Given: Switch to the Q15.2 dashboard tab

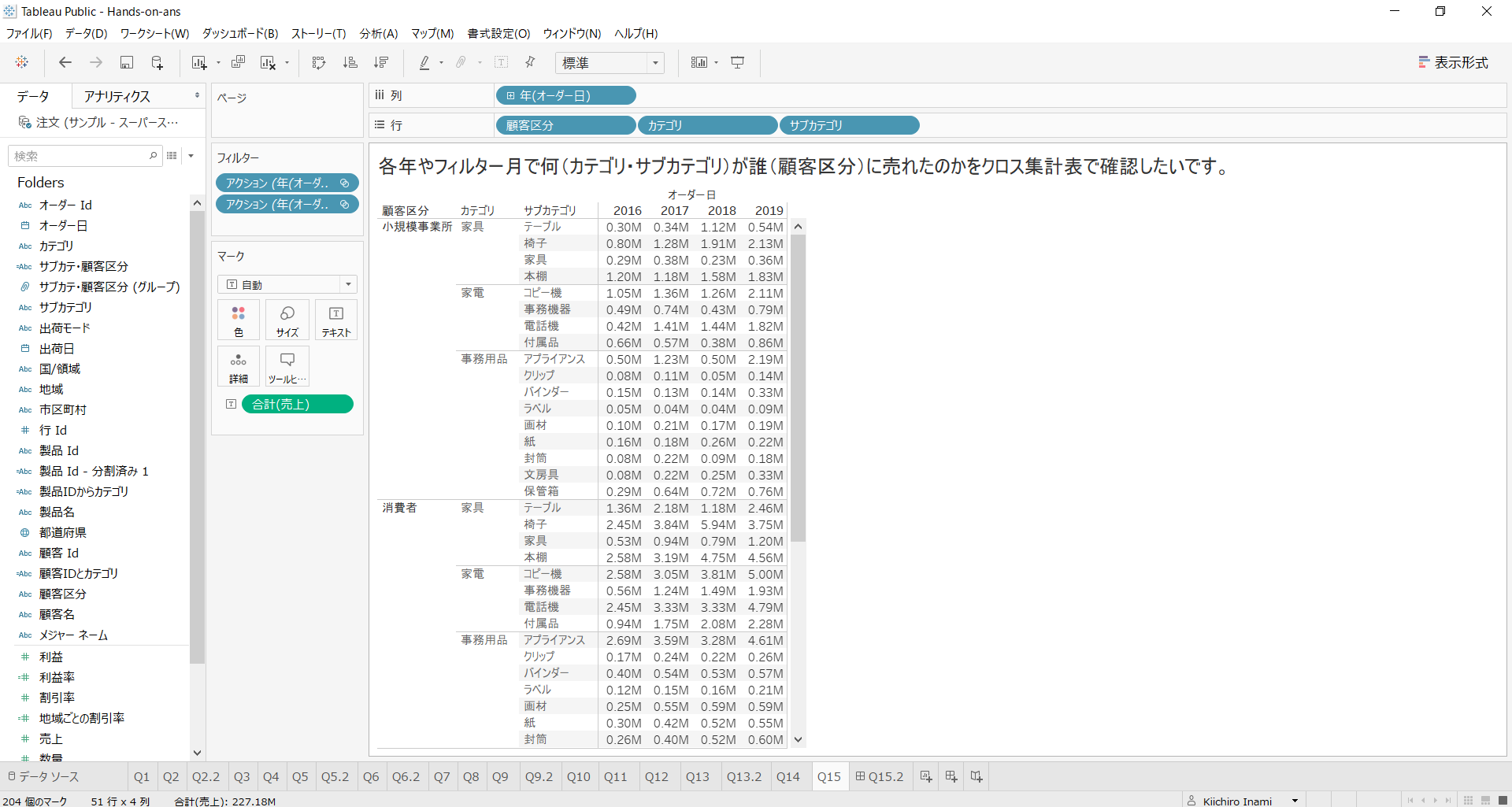Looking at the screenshot, I should (x=879, y=776).
